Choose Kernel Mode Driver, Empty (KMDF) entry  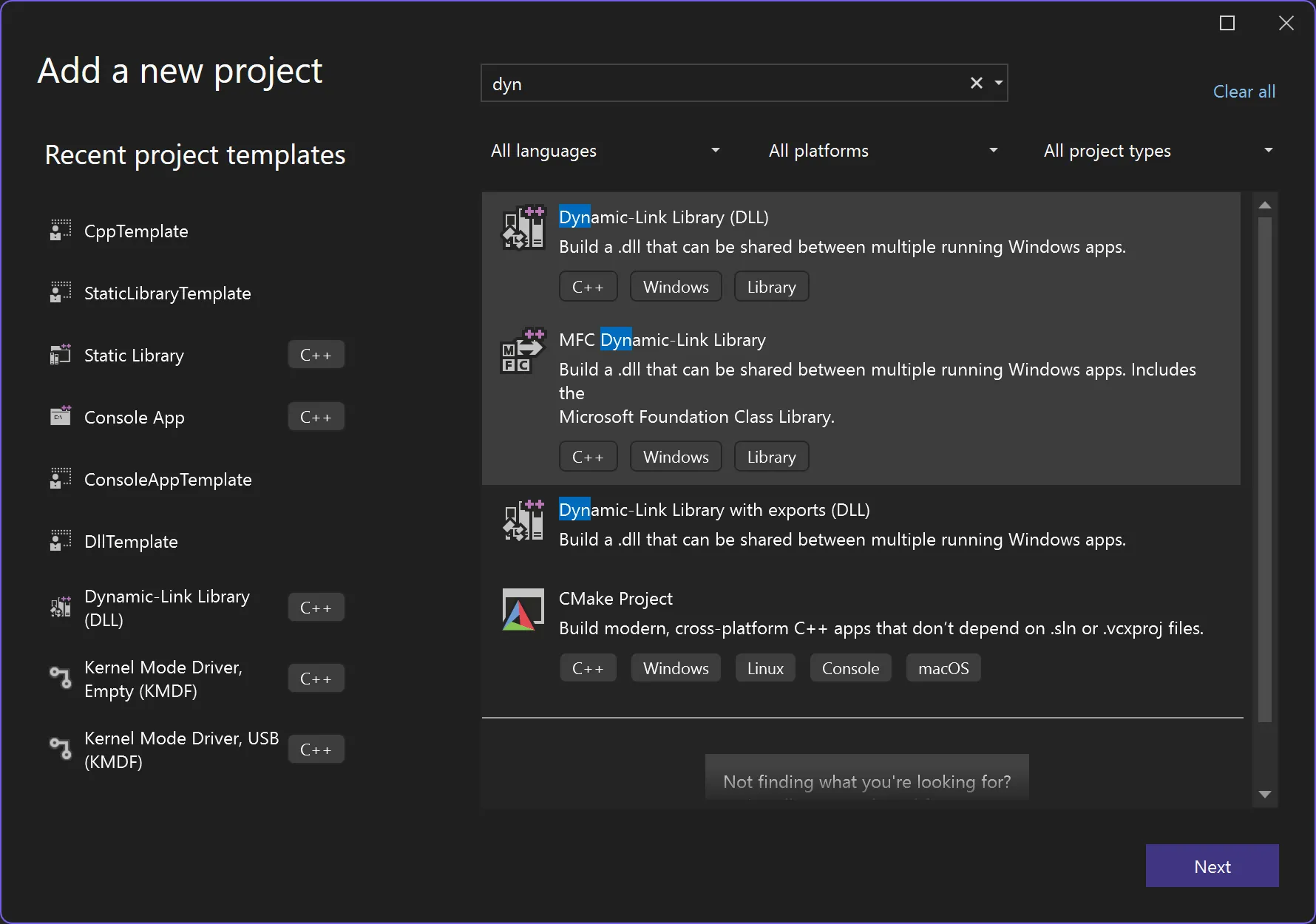163,679
